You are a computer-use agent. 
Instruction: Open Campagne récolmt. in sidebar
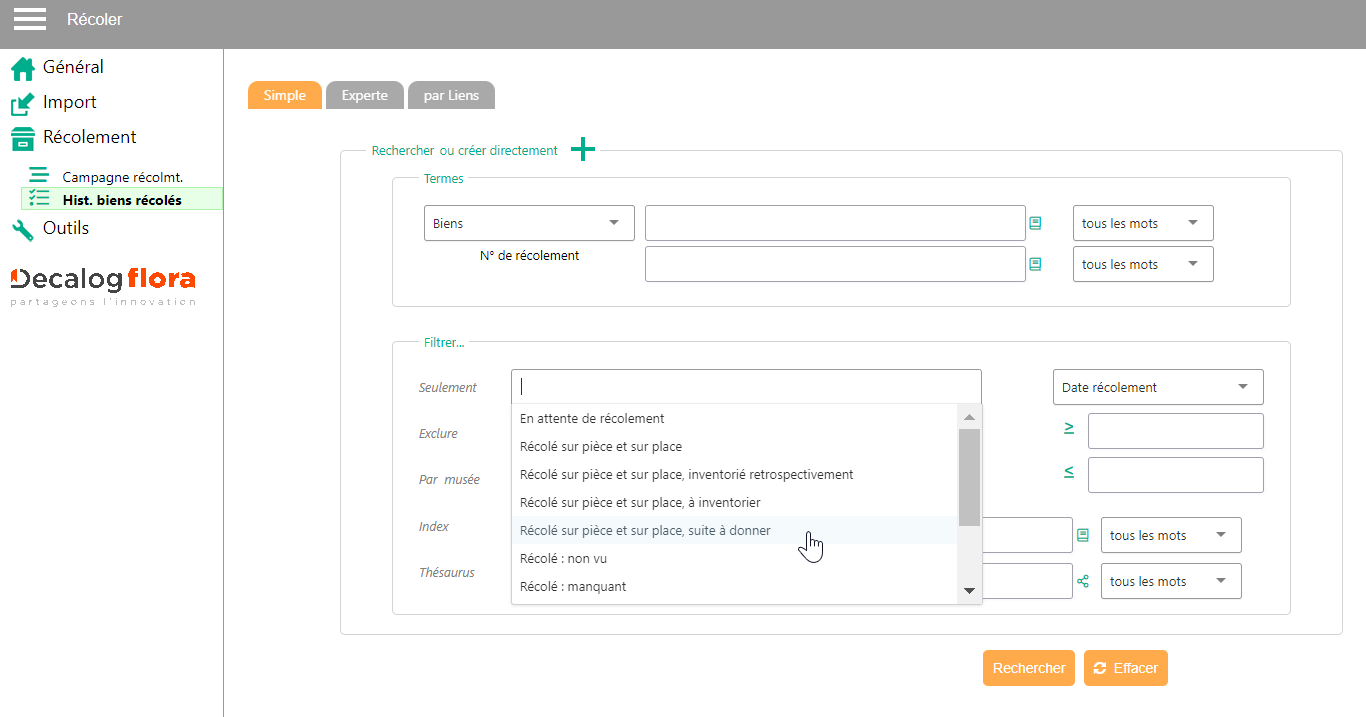pos(122,177)
